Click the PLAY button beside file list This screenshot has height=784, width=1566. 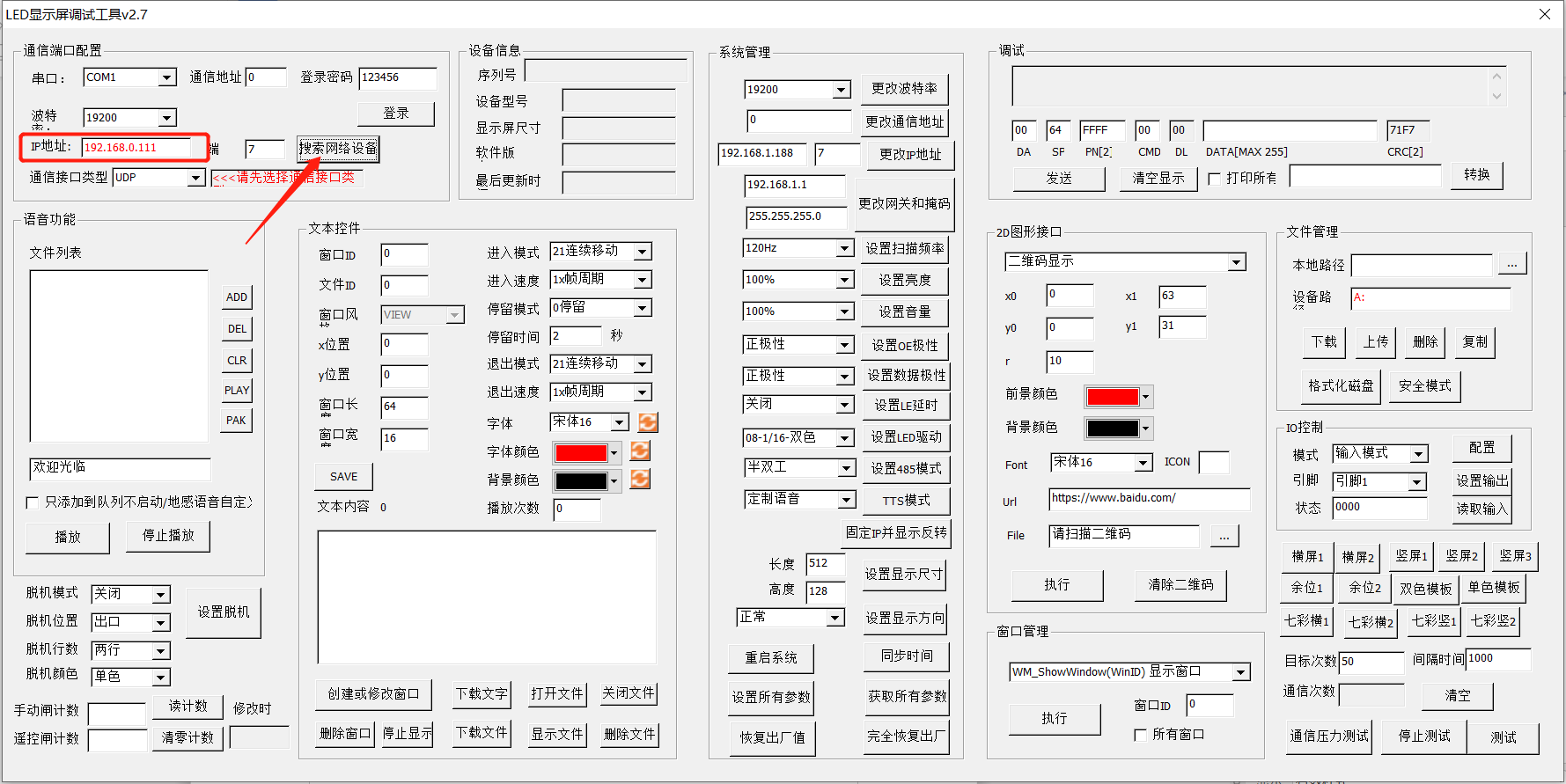236,390
